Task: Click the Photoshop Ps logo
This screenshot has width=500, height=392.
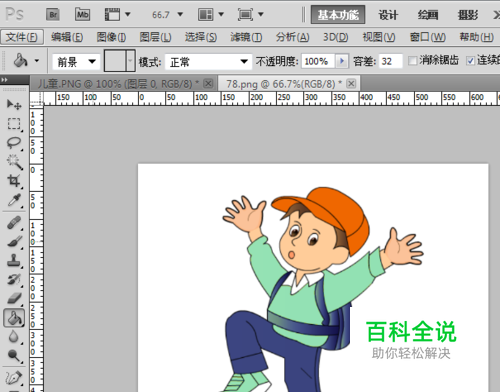Action: pyautogui.click(x=15, y=14)
